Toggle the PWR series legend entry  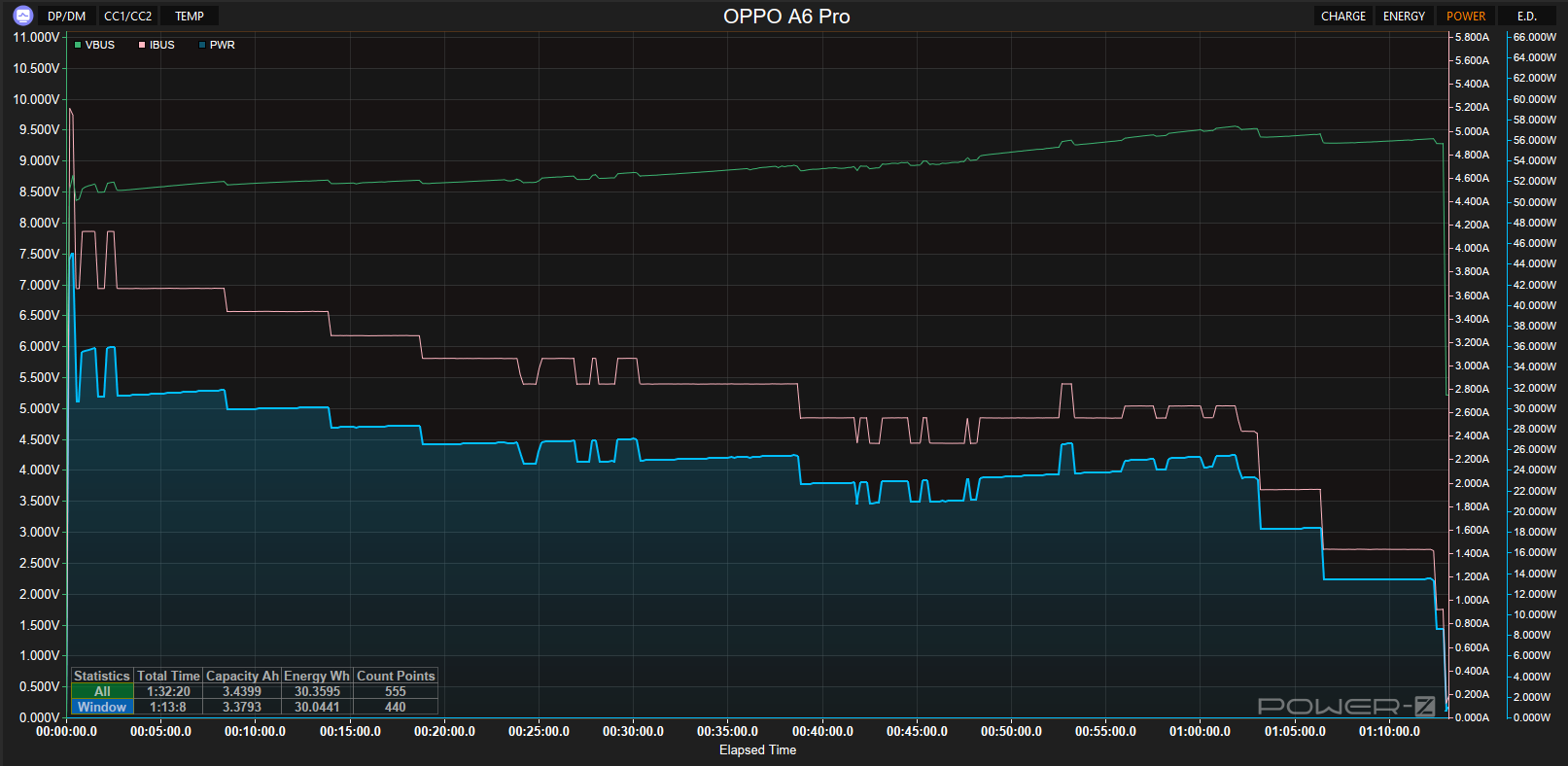pyautogui.click(x=218, y=45)
